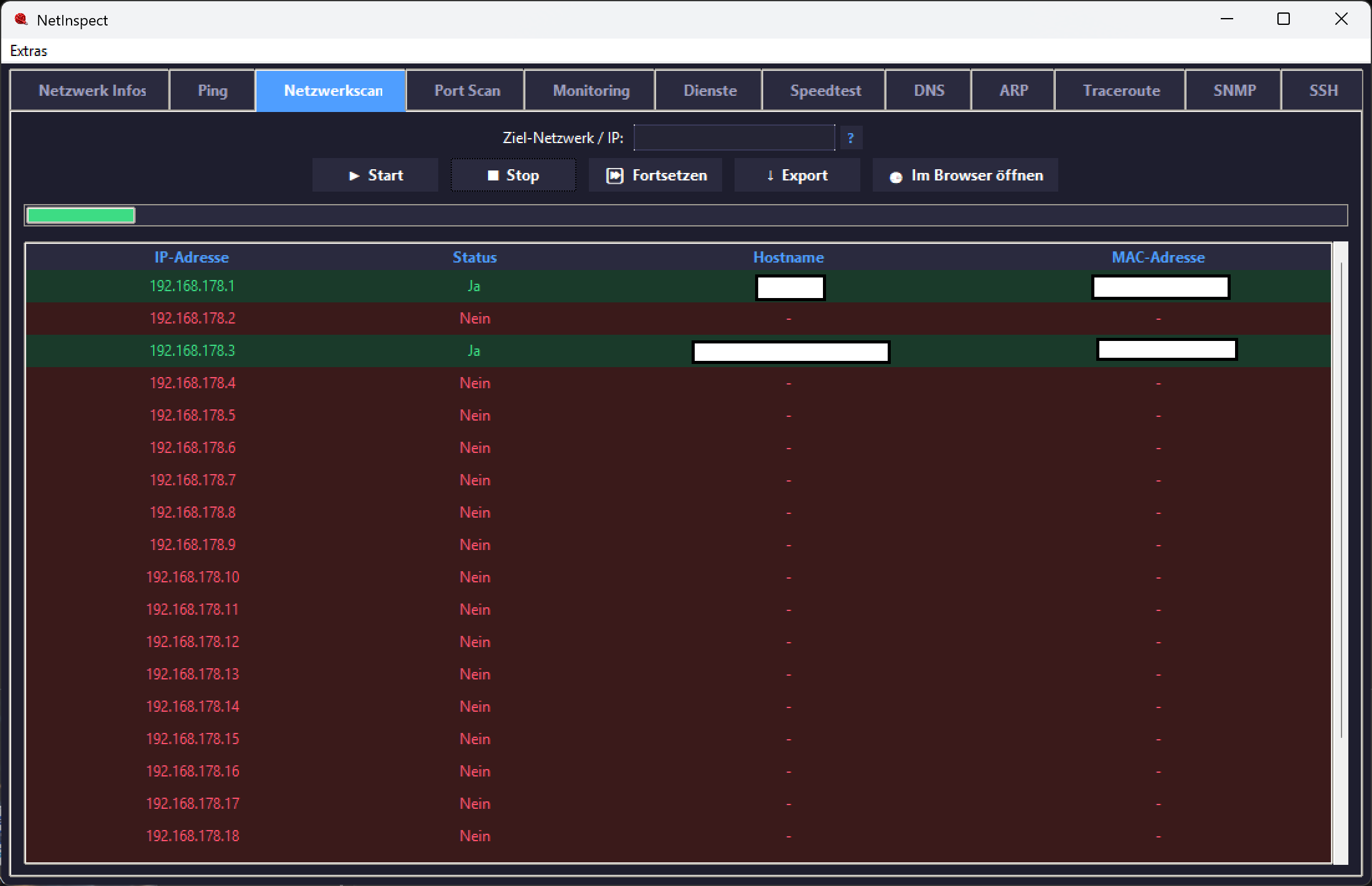
Task: Select the row 192.168.178.2
Action: 679,319
